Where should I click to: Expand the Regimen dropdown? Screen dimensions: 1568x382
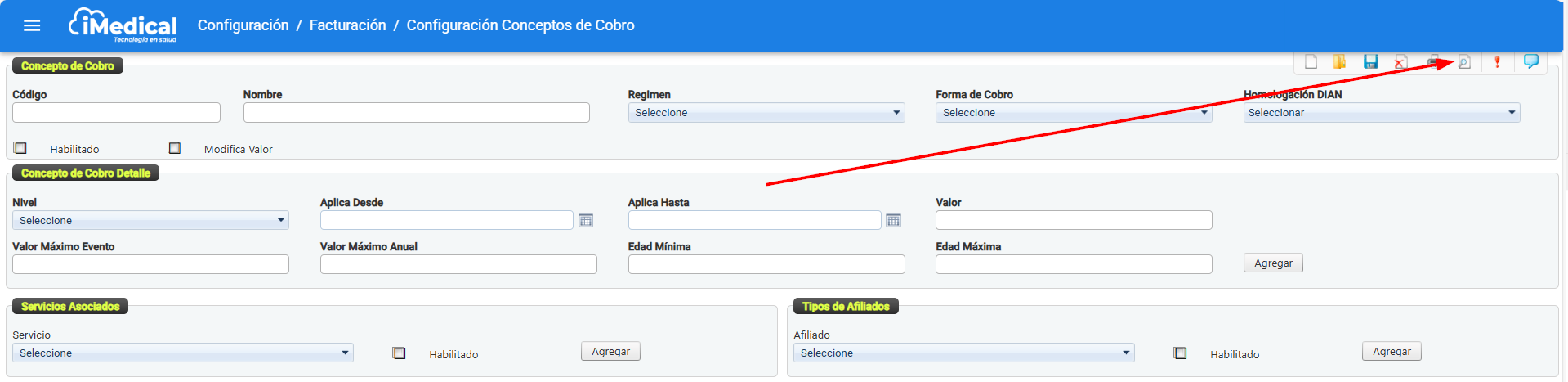pos(766,113)
